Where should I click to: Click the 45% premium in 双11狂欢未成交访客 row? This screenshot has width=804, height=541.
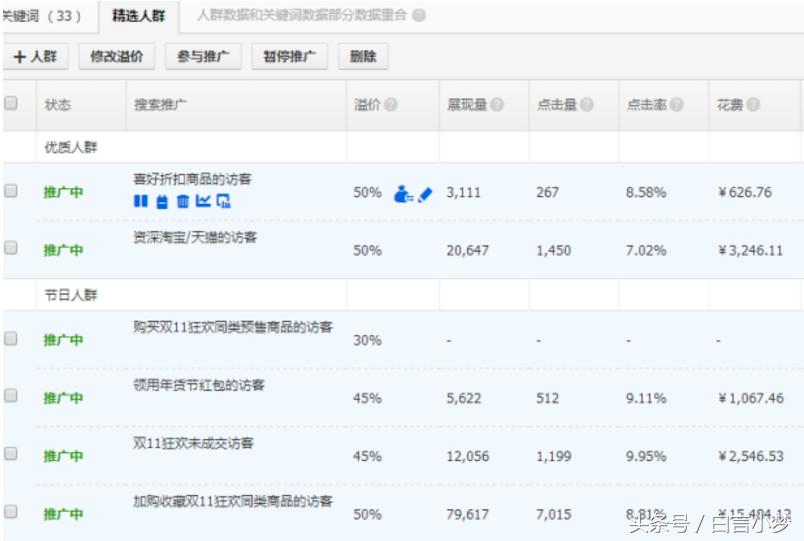(367, 456)
